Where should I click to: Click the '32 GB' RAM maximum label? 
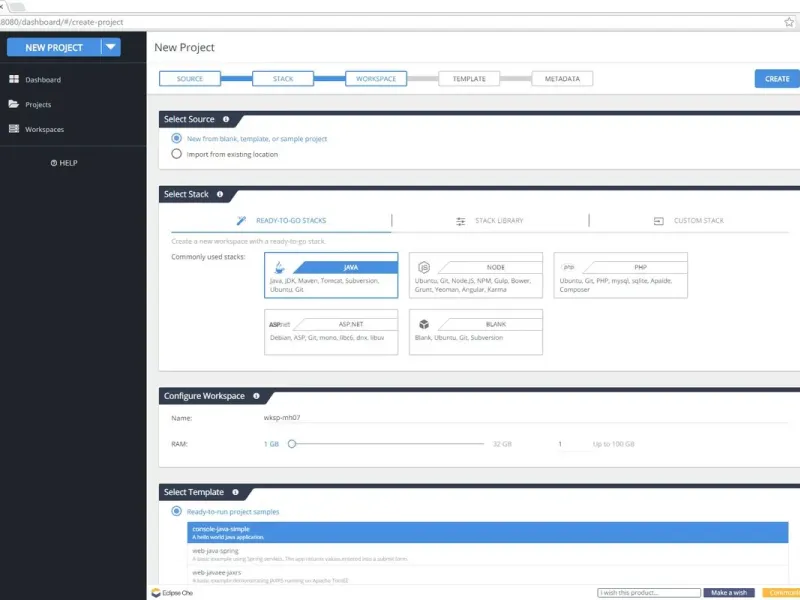[x=502, y=444]
